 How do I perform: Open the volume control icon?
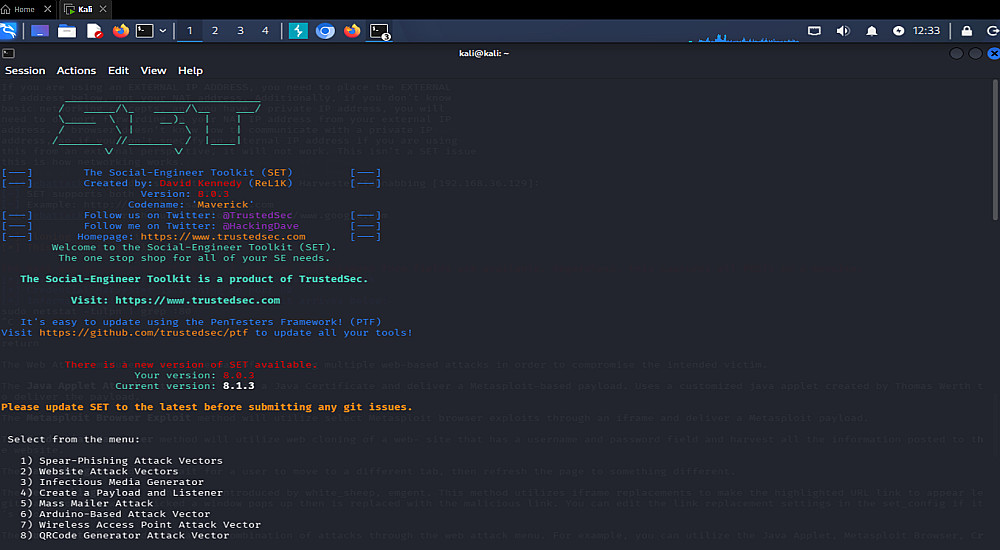pos(843,31)
